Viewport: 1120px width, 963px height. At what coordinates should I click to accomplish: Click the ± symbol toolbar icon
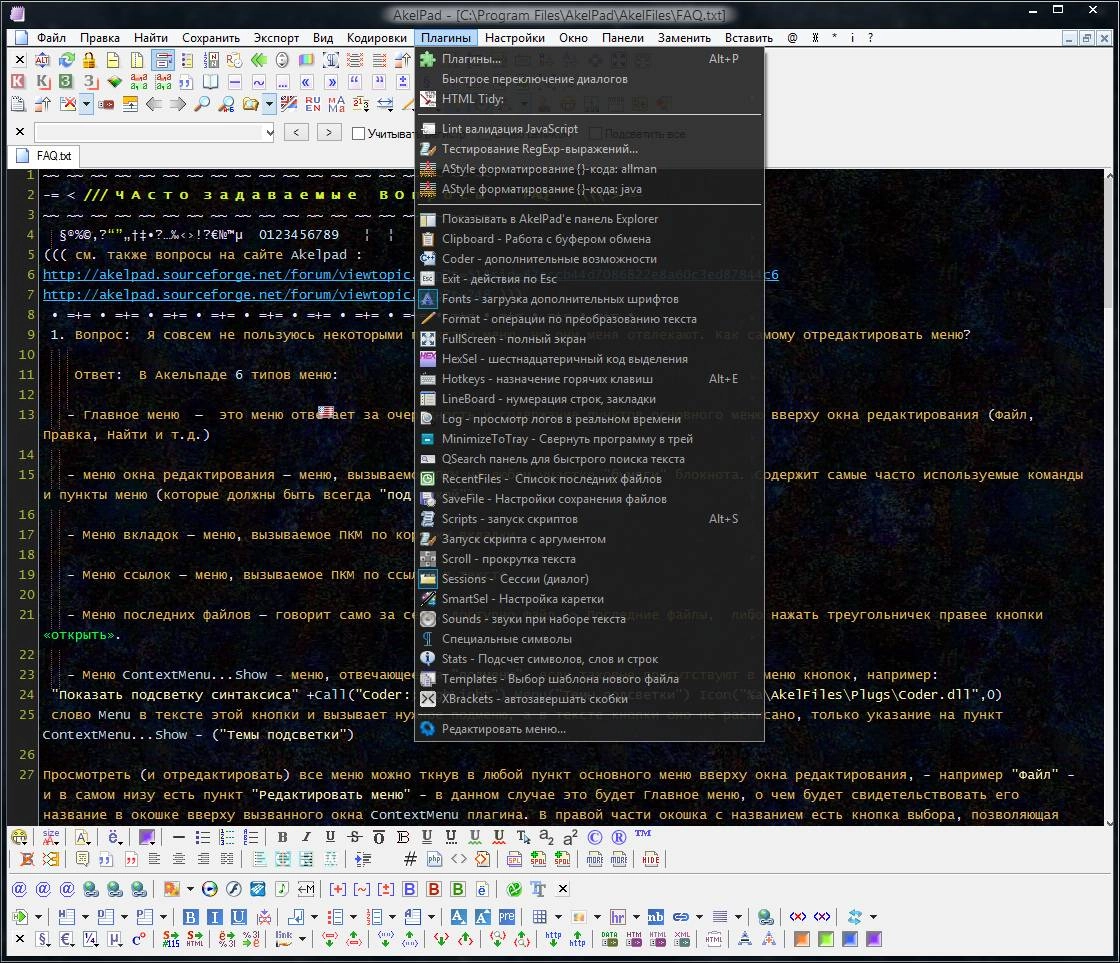click(403, 82)
